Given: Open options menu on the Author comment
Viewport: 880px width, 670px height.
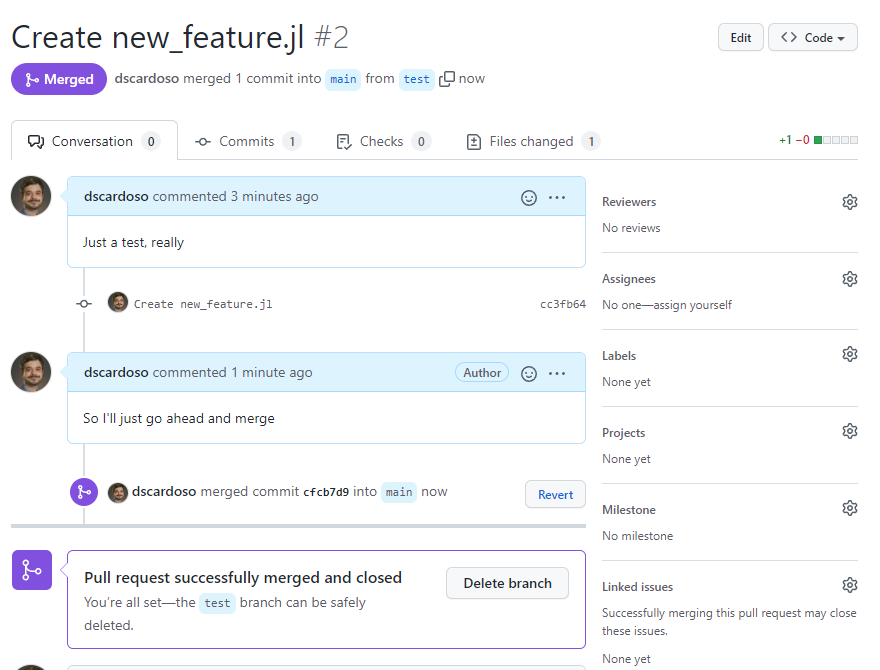Looking at the screenshot, I should coord(557,373).
